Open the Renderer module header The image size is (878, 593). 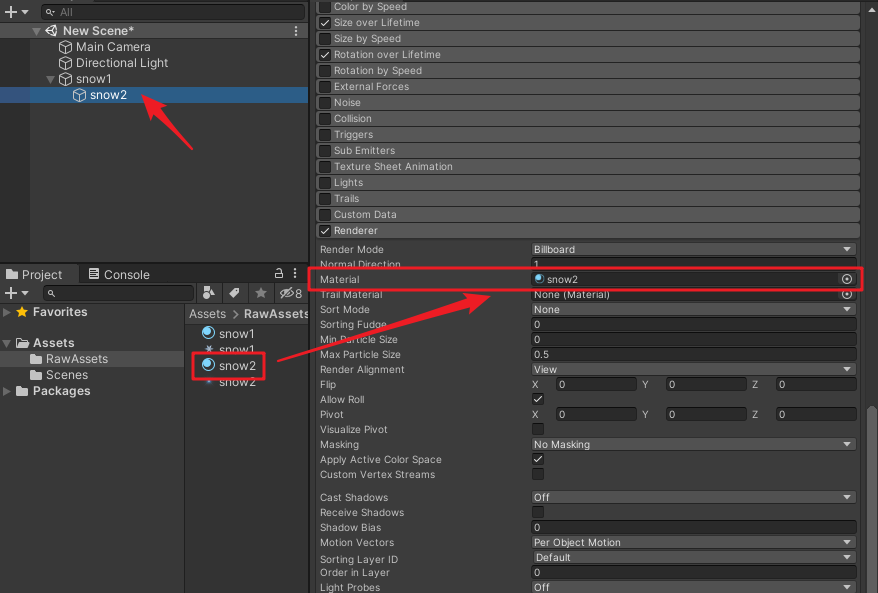click(x=588, y=231)
